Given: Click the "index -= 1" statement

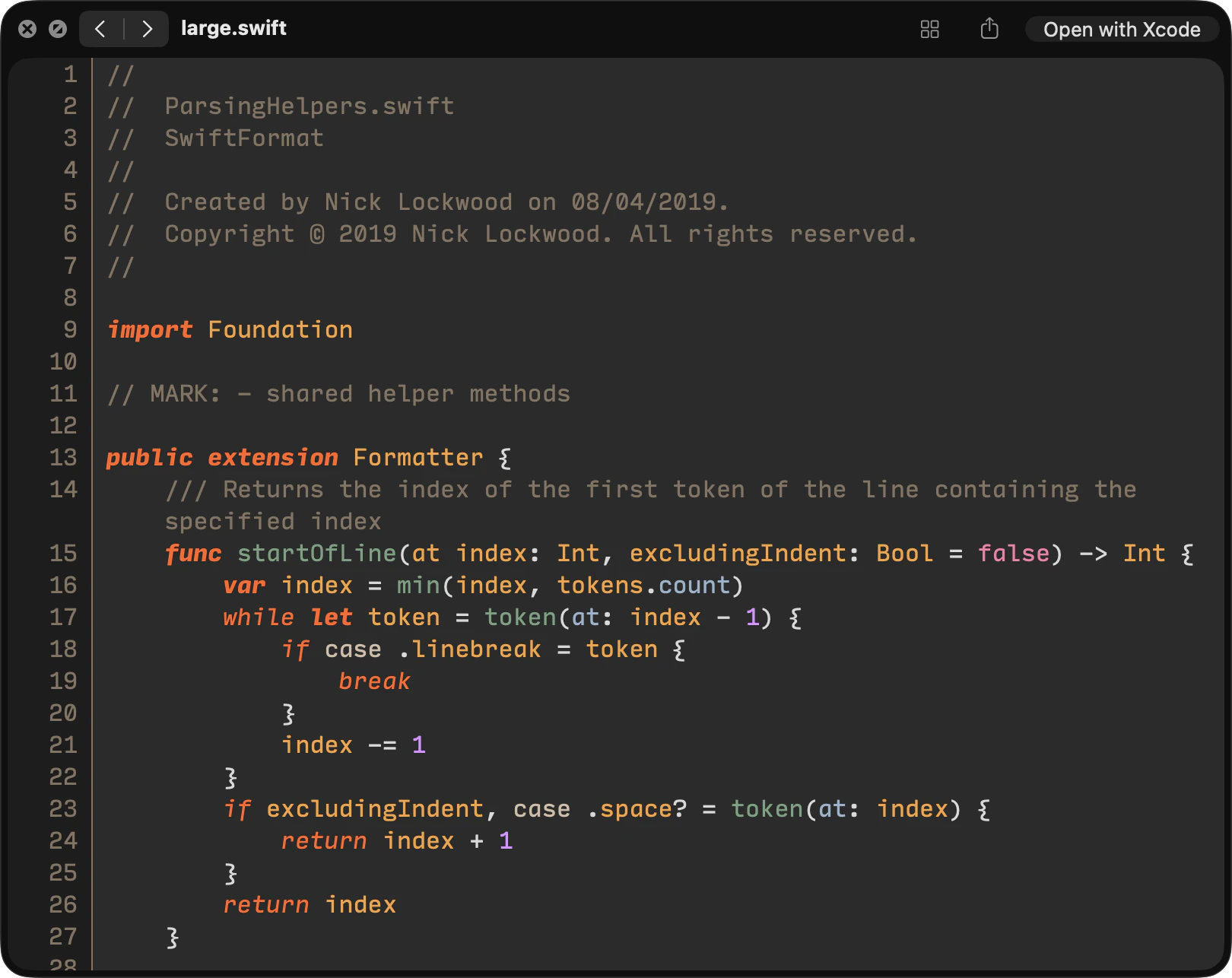Looking at the screenshot, I should (353, 745).
